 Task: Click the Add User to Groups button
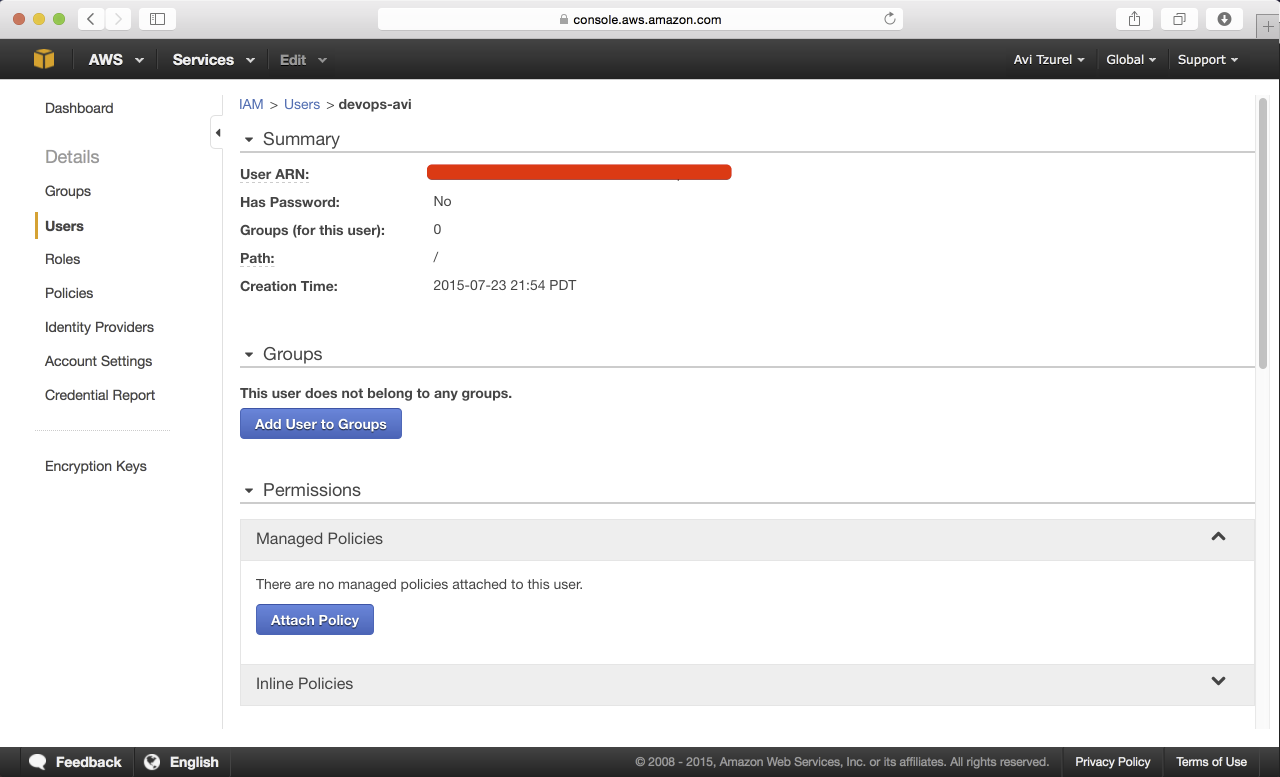pyautogui.click(x=321, y=424)
